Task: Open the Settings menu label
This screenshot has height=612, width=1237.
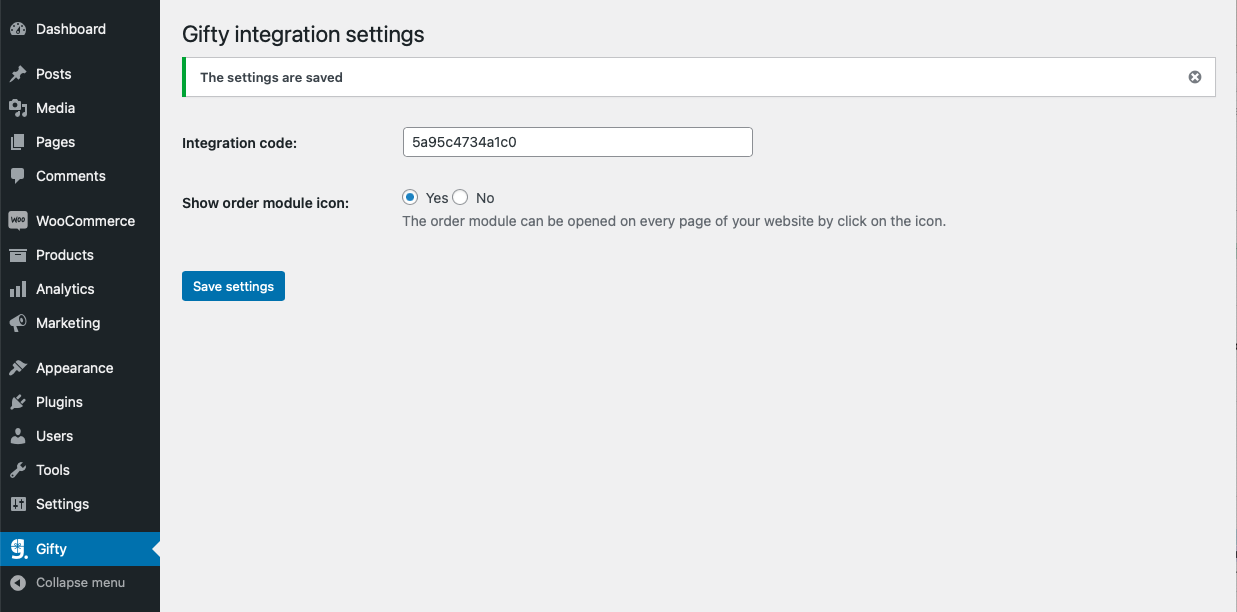Action: (63, 504)
